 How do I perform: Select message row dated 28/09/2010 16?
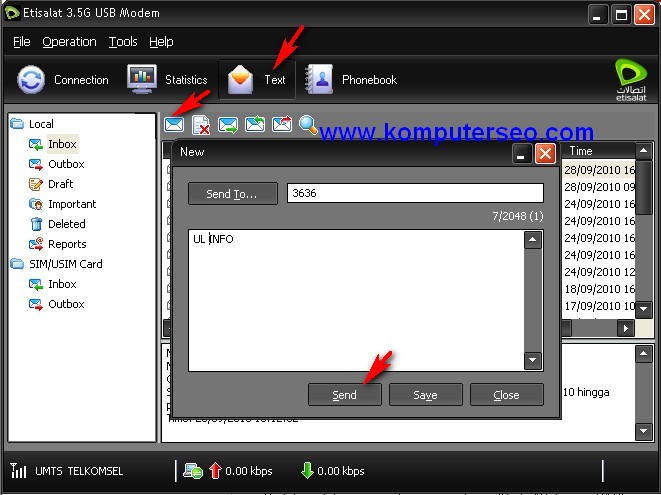(599, 170)
